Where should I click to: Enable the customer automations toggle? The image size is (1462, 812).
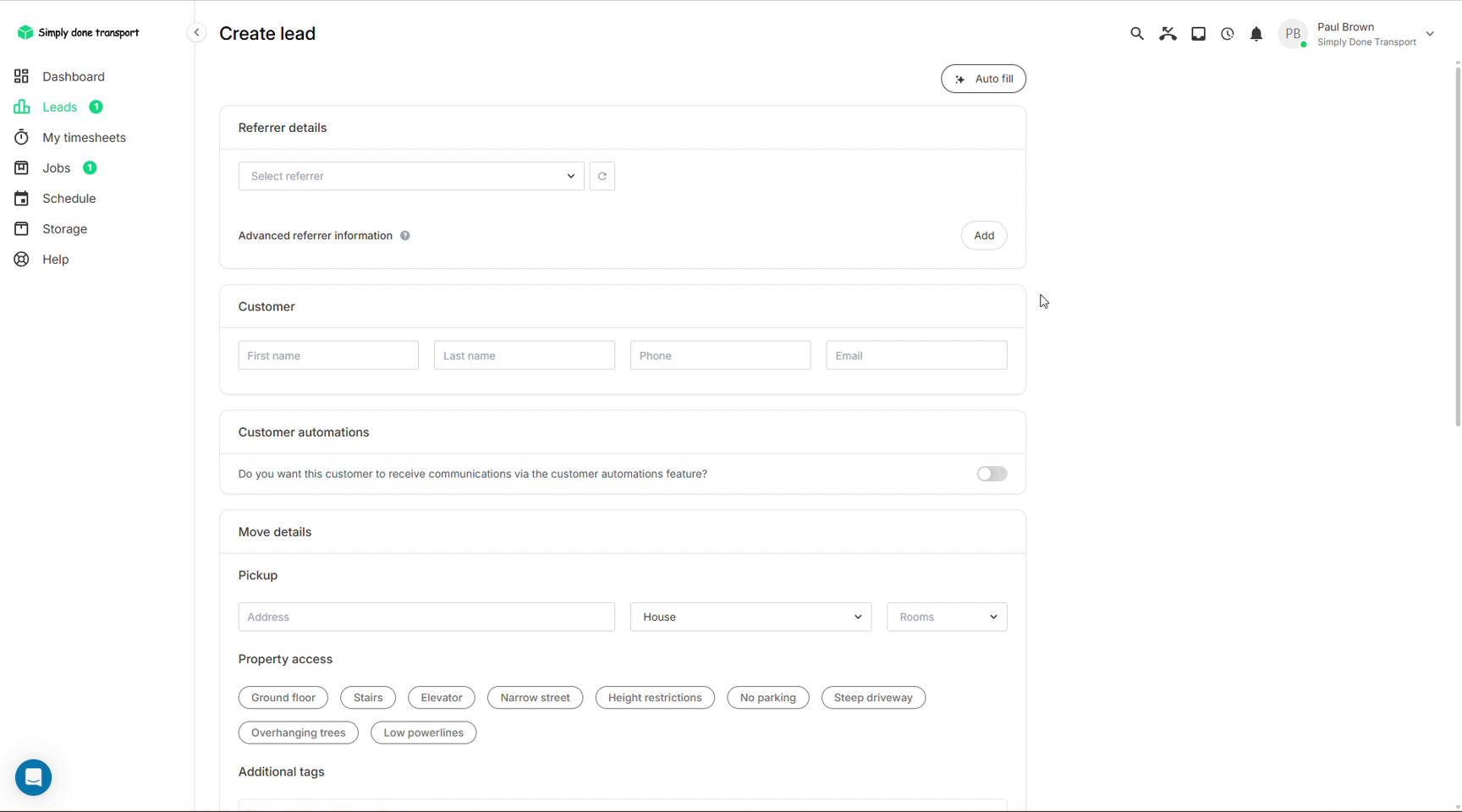992,474
